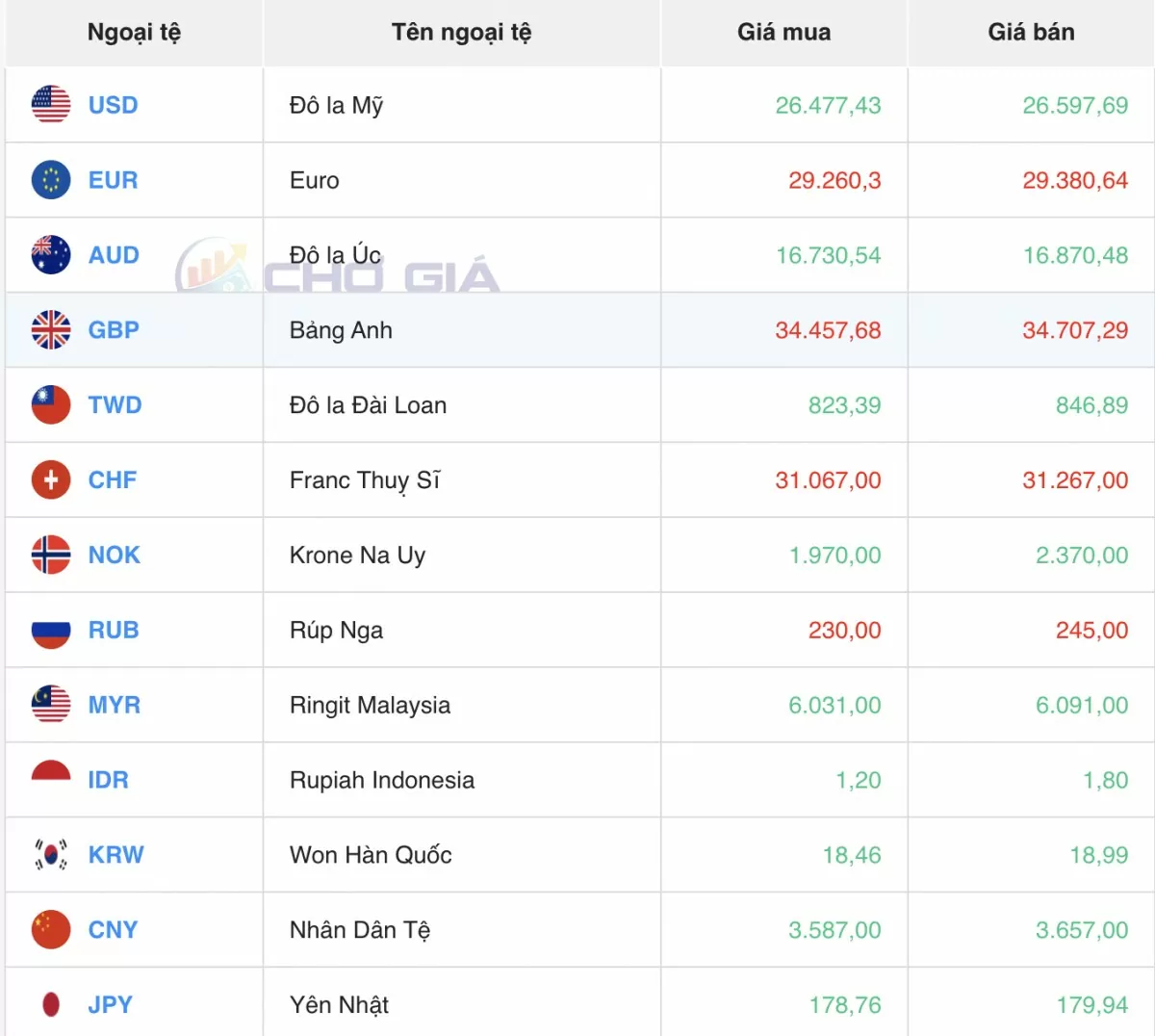Click the Taiwan flag icon next to TWD
The image size is (1155, 1036).
pos(50,404)
